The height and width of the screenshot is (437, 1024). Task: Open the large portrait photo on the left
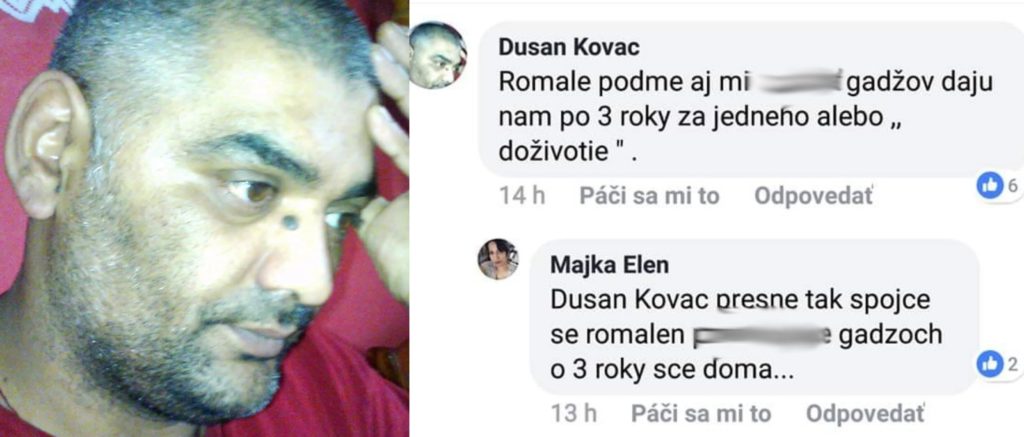click(x=204, y=218)
